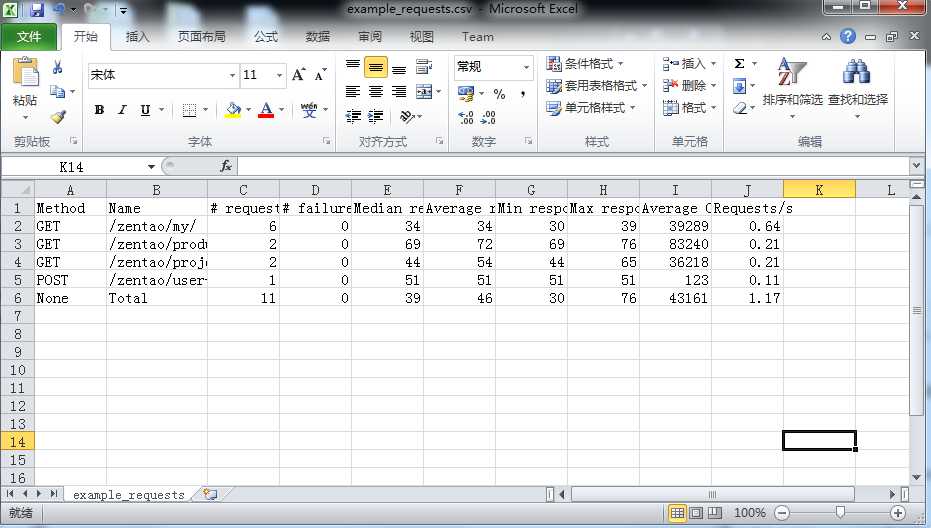This screenshot has height=528, width=931.
Task: Click the phonetic guide wén icon
Action: pyautogui.click(x=309, y=110)
